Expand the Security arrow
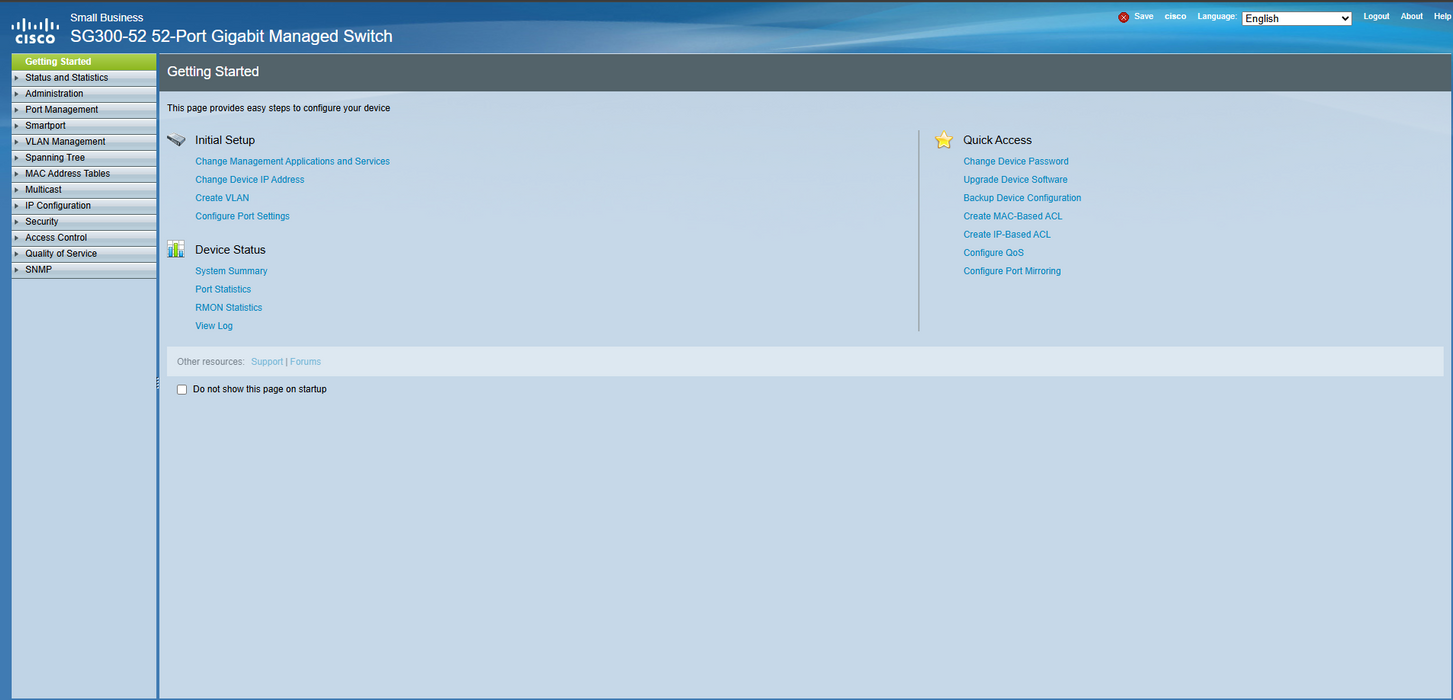 (x=17, y=222)
